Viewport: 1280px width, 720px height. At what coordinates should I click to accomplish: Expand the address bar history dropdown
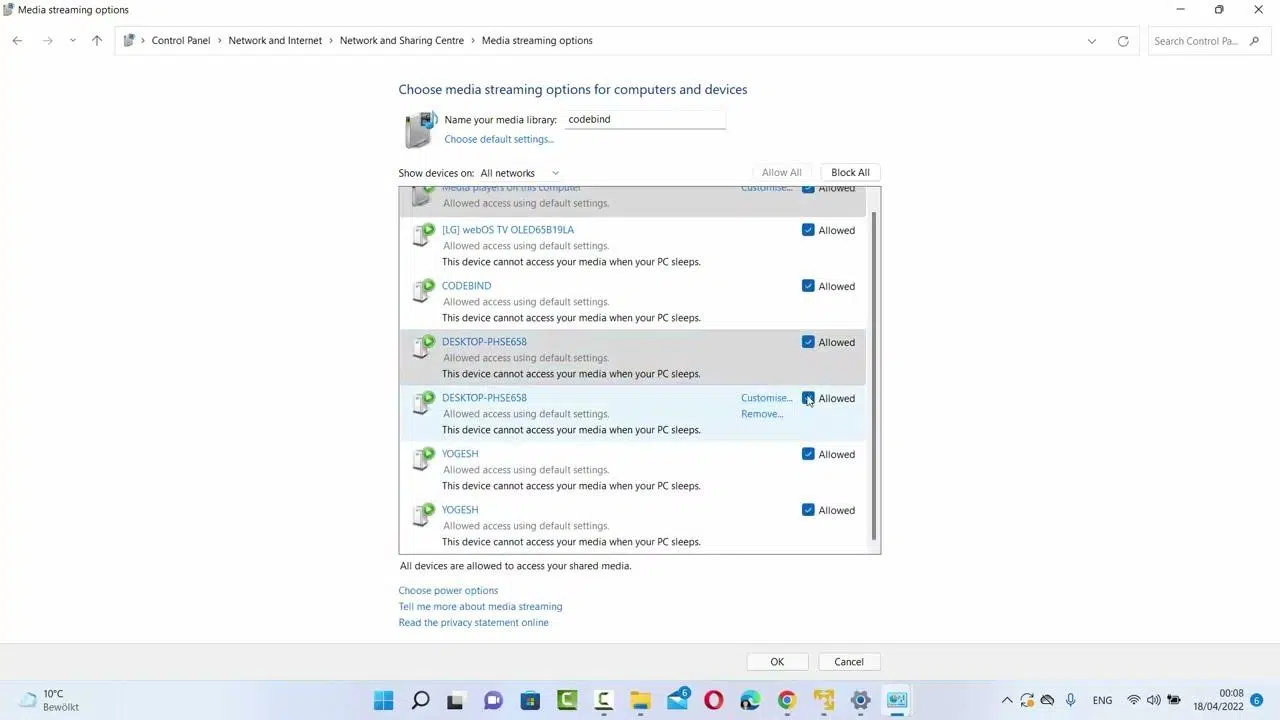[x=1091, y=41]
